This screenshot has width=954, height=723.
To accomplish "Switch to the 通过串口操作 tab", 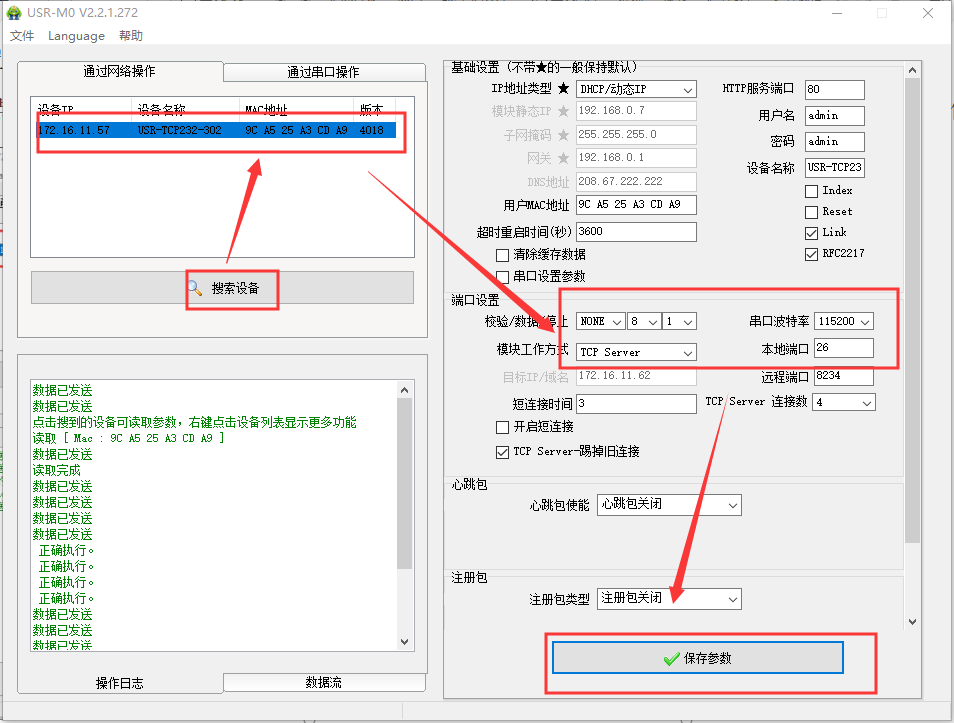I will (x=322, y=72).
